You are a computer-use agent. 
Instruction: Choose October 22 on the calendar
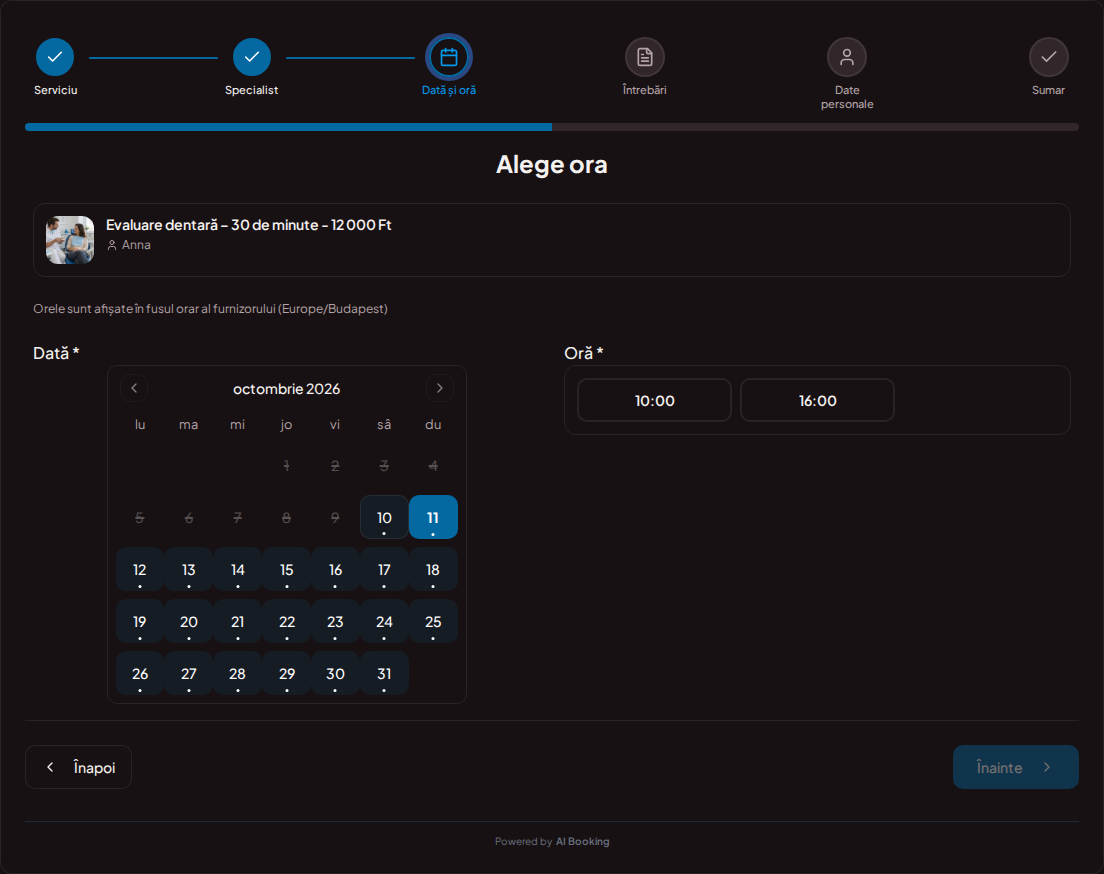(287, 622)
